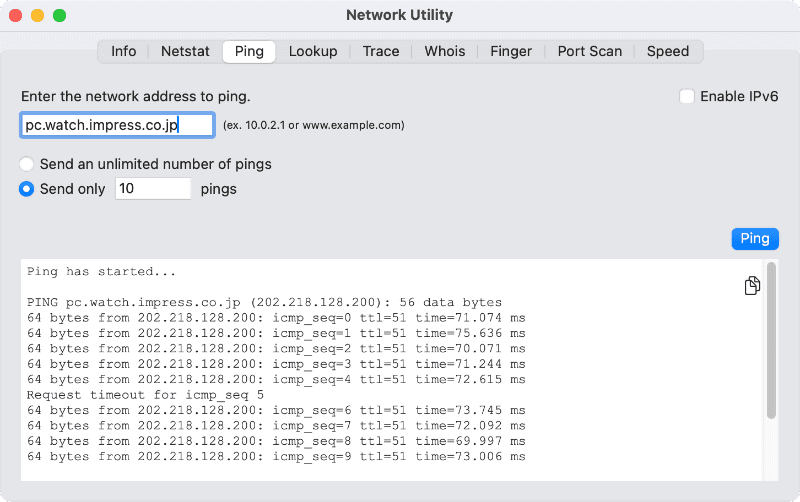Image resolution: width=800 pixels, height=502 pixels.
Task: Open the Finger tab
Action: pyautogui.click(x=511, y=52)
